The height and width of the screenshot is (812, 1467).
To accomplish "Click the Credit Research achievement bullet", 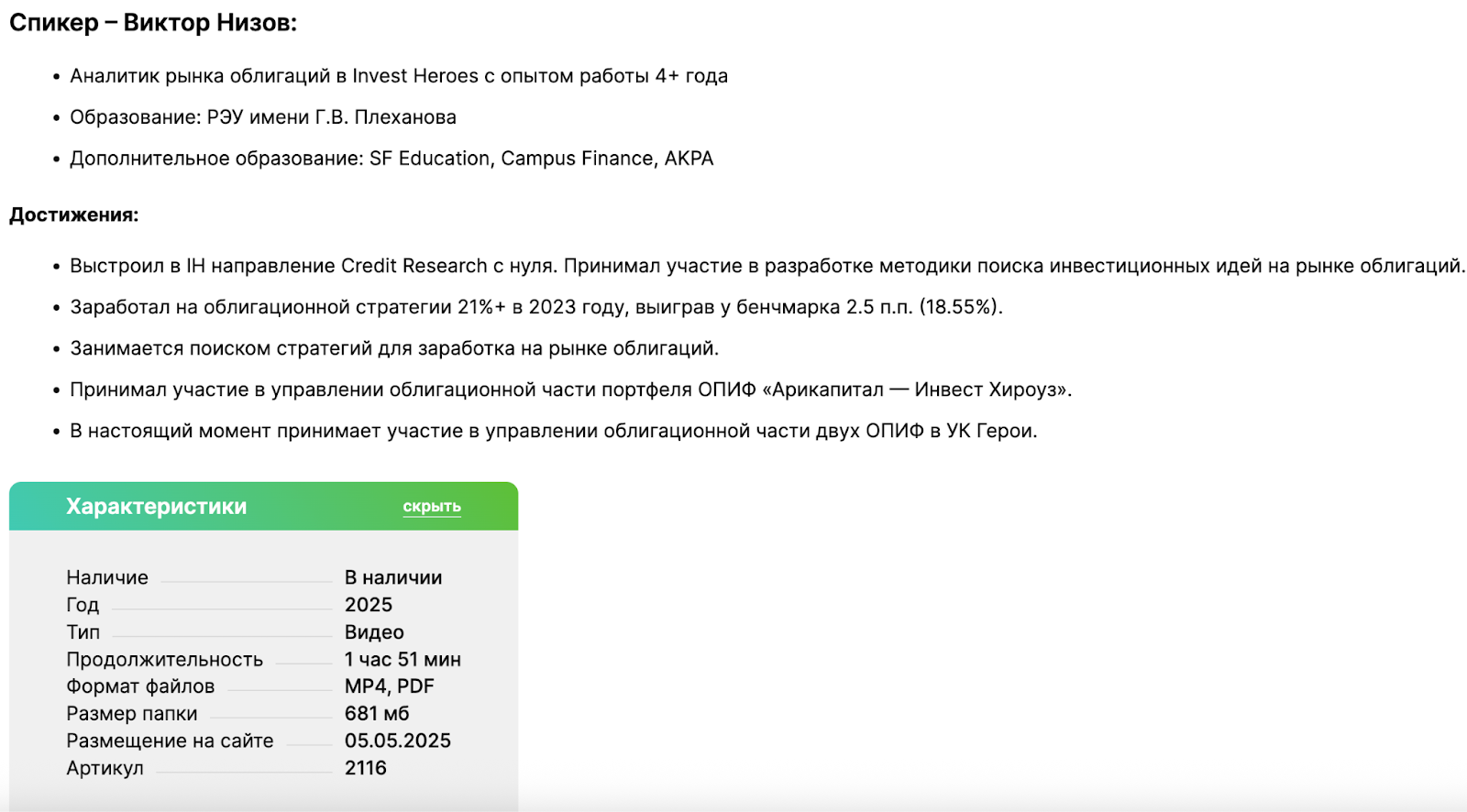I will click(767, 266).
